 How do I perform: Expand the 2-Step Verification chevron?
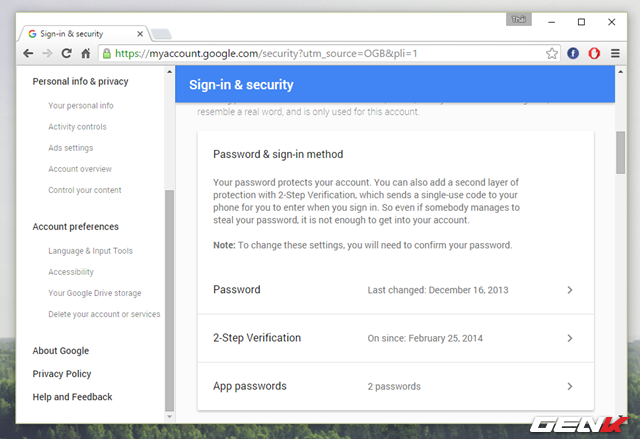click(569, 338)
